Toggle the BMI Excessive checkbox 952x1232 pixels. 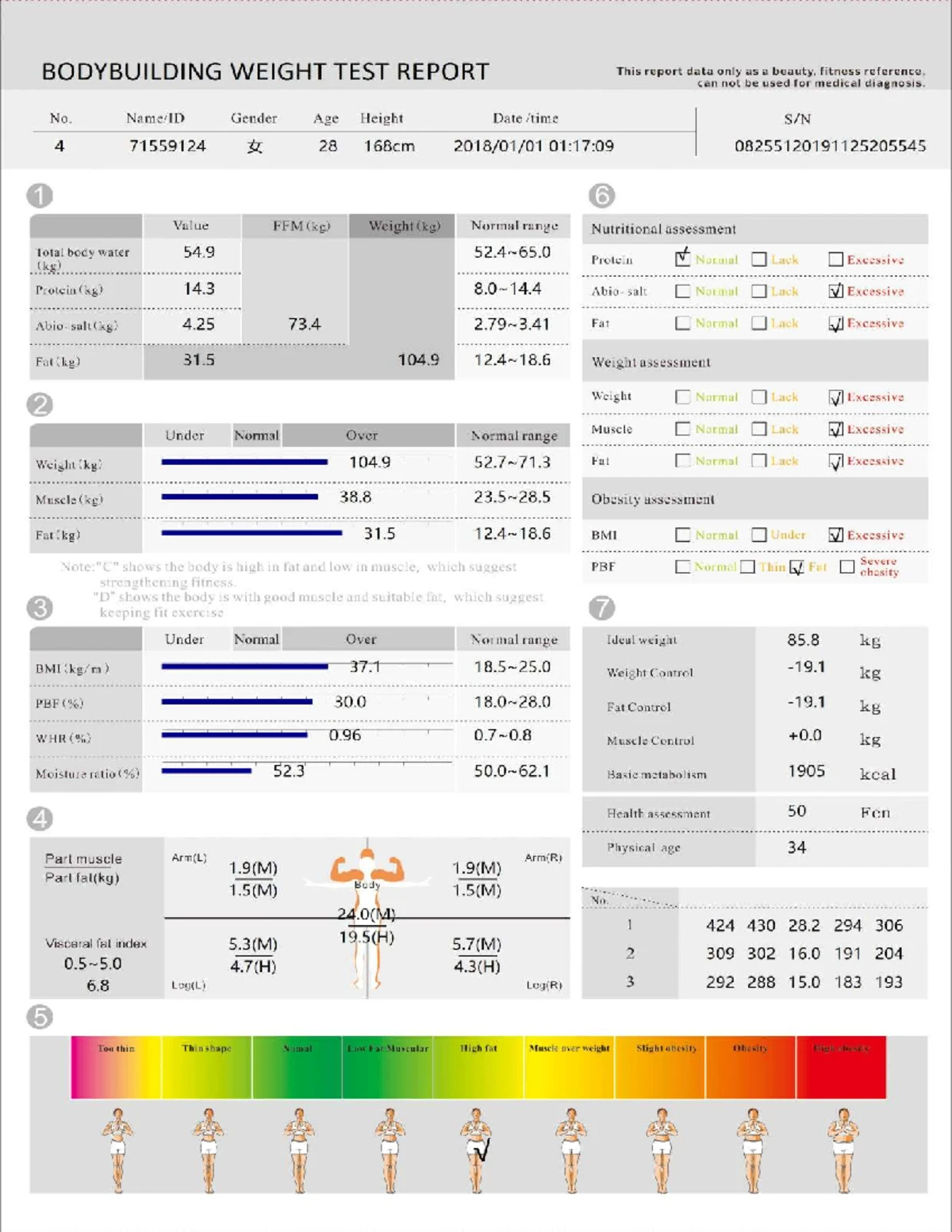836,535
